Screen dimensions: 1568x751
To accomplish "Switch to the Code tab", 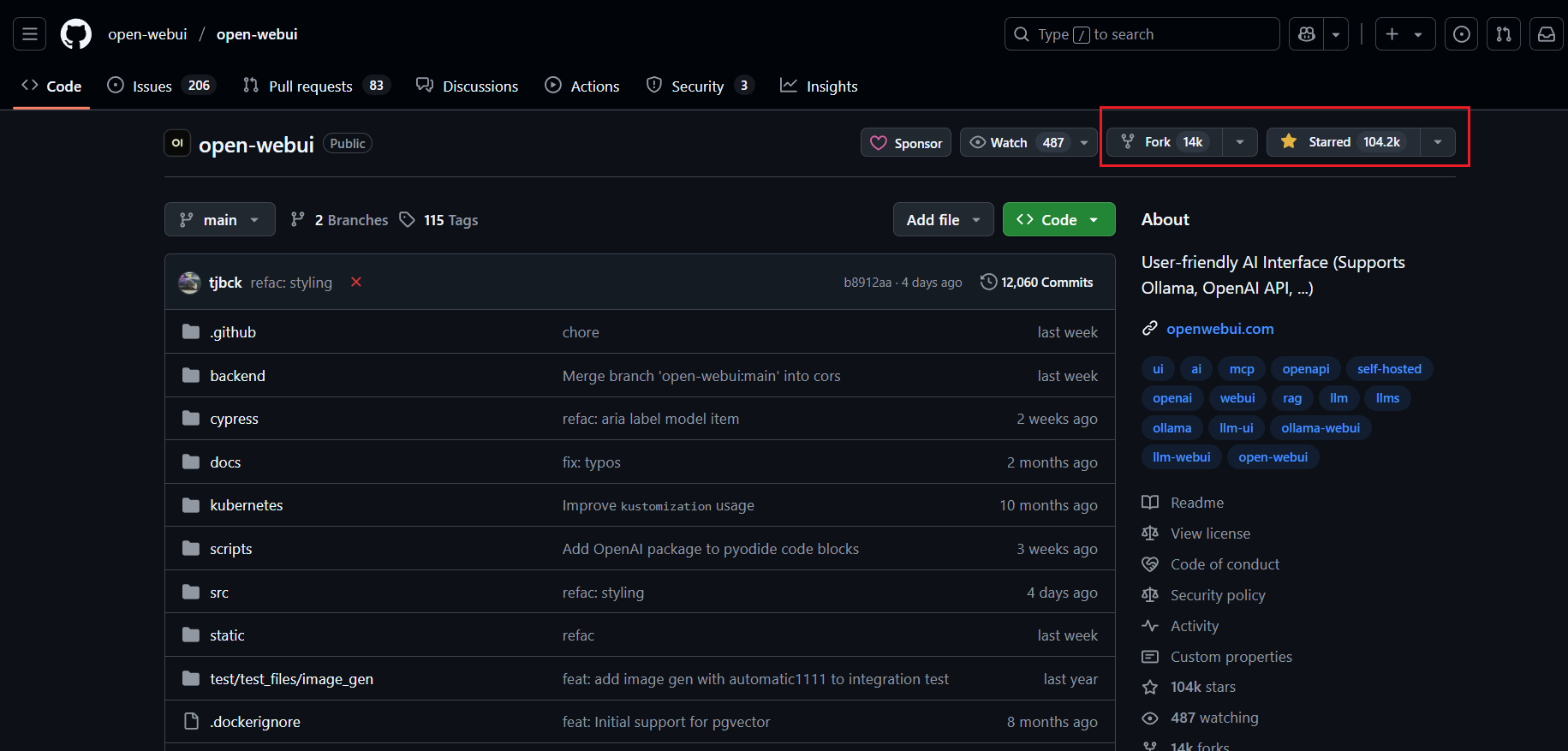I will (51, 86).
